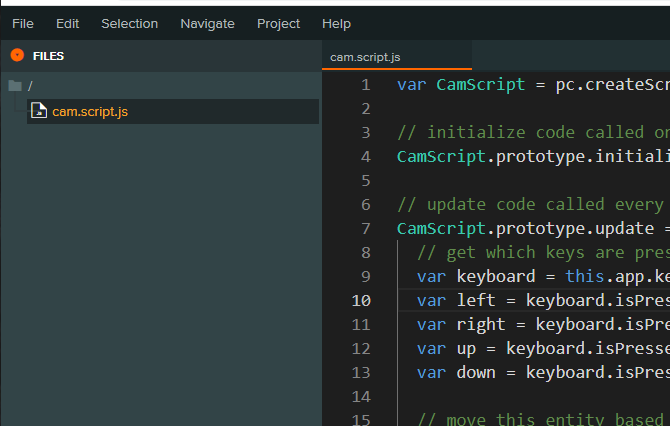
Task: Place cursor on "var CamScript" line
Action: [x=500, y=84]
